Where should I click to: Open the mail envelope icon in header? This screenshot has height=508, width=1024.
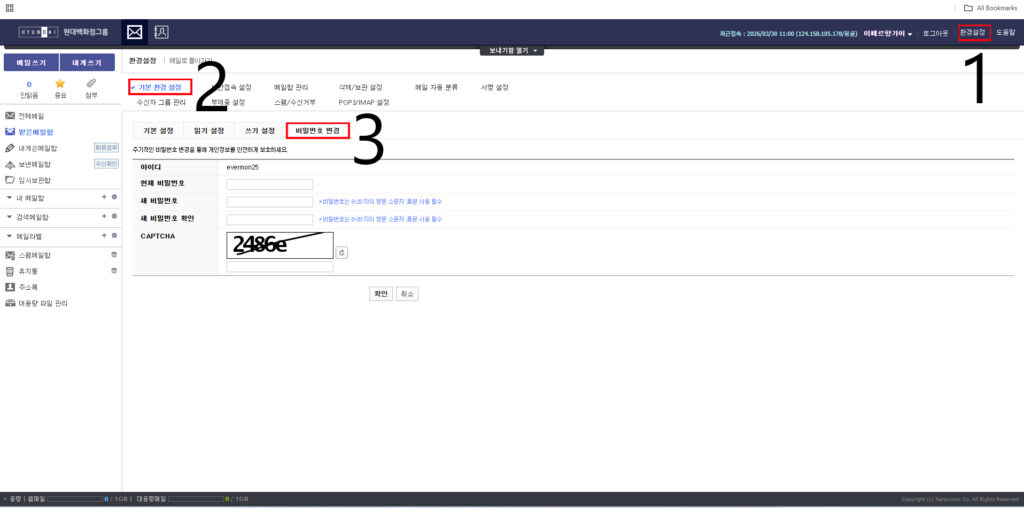point(134,32)
